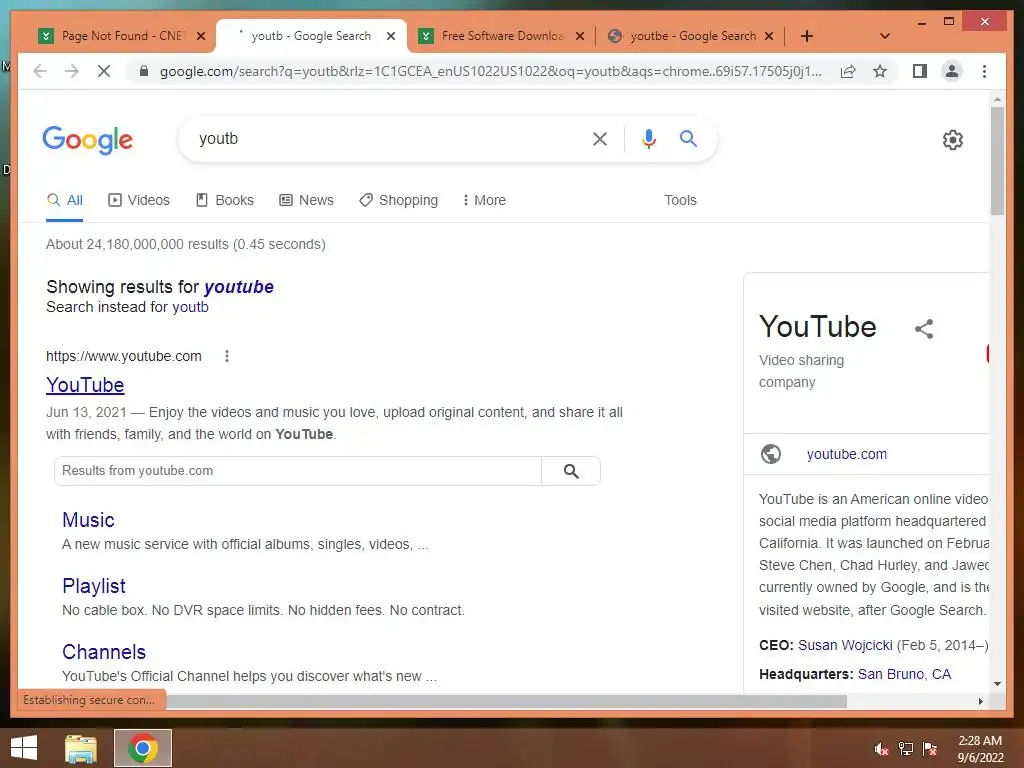Open the tab search dropdown arrow
1024x768 pixels.
pyautogui.click(x=885, y=36)
